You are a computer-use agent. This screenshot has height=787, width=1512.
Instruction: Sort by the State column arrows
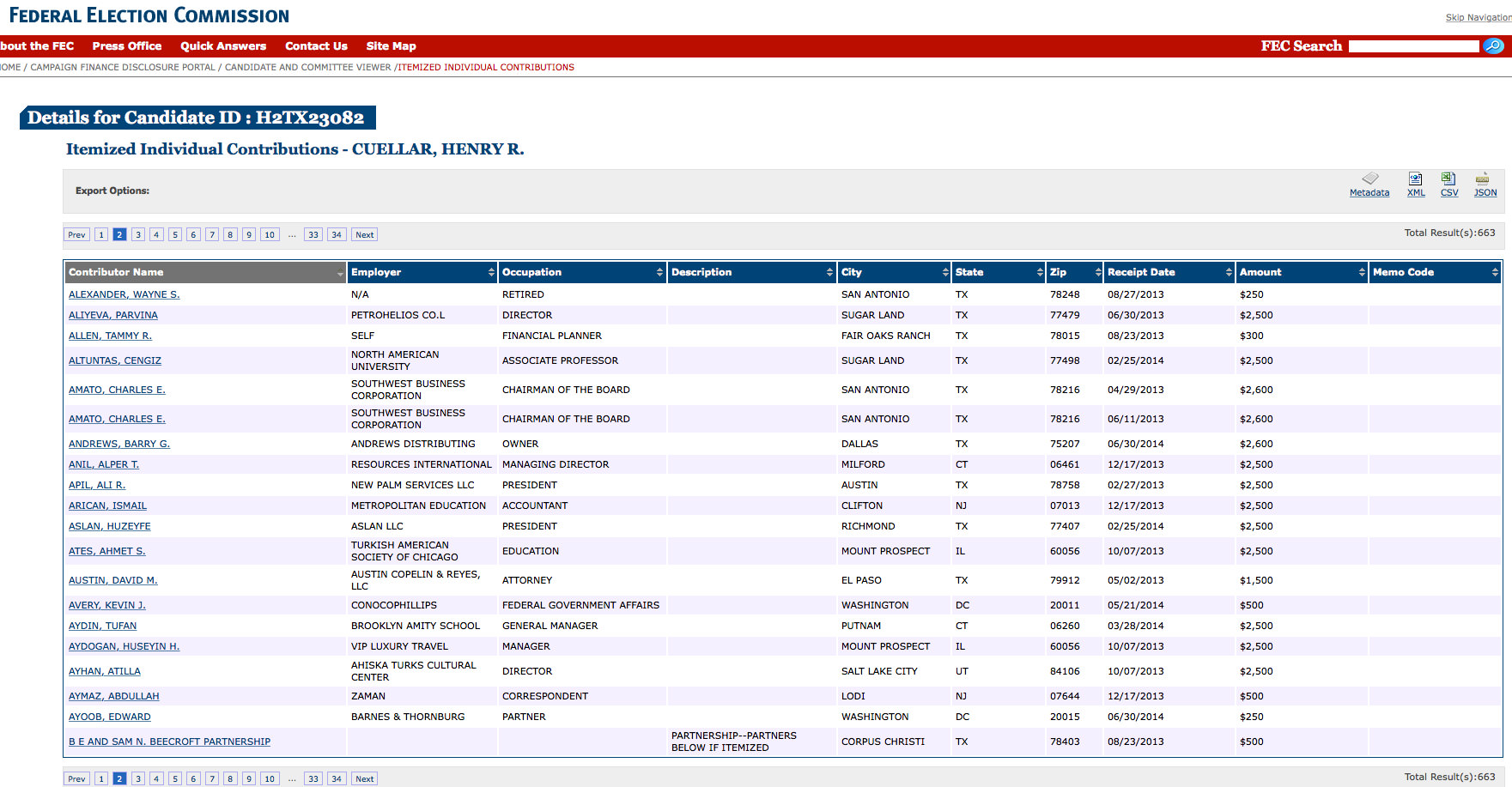pos(1040,272)
